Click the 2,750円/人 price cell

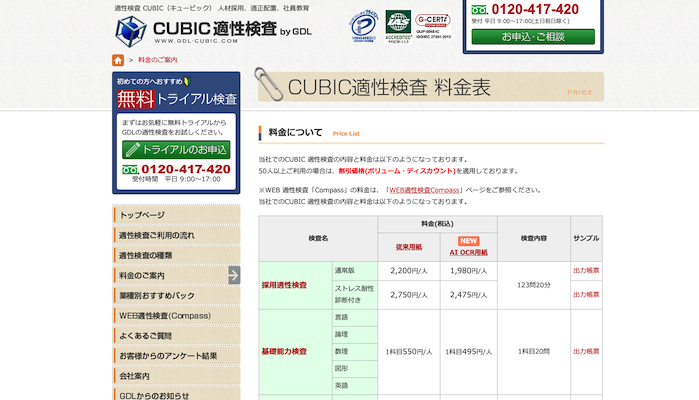click(409, 295)
